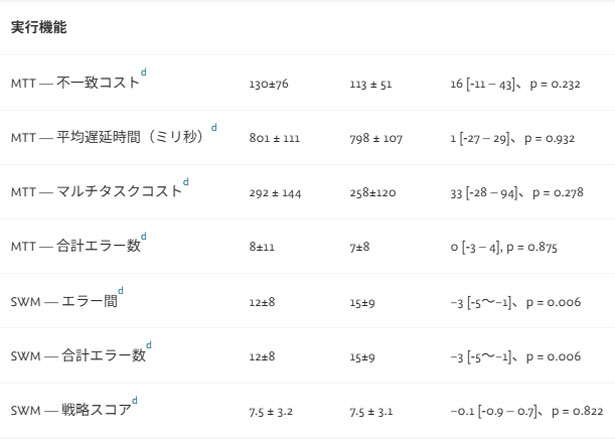Screen dimensions: 615x440
Task: Open footnote d after SWM 合計エラー数
Action: pos(149,346)
